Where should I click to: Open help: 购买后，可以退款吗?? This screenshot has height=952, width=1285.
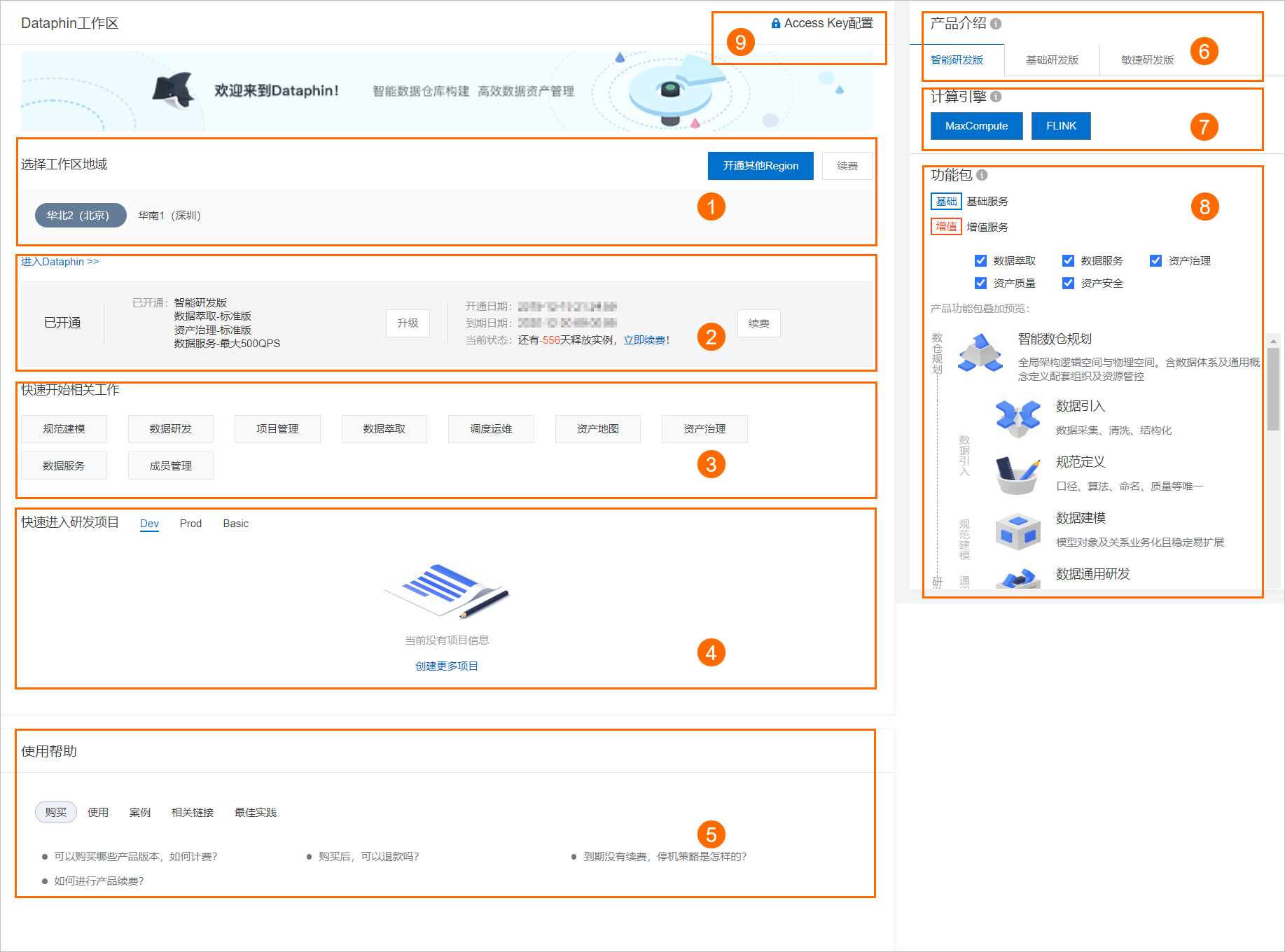coord(369,857)
